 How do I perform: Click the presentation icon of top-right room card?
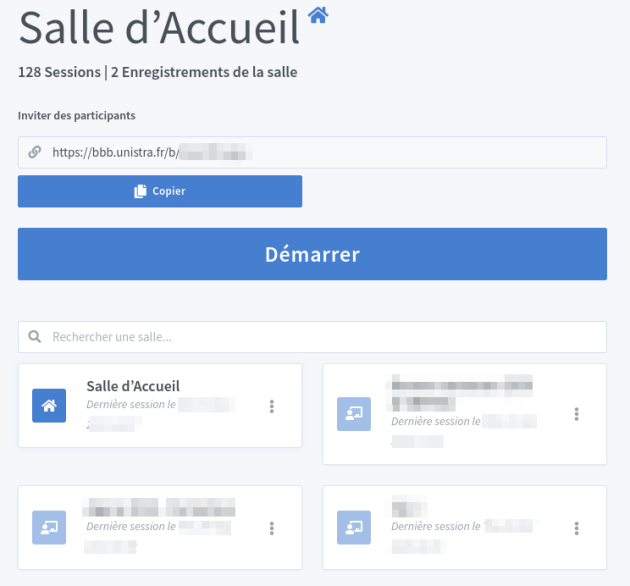(354, 414)
